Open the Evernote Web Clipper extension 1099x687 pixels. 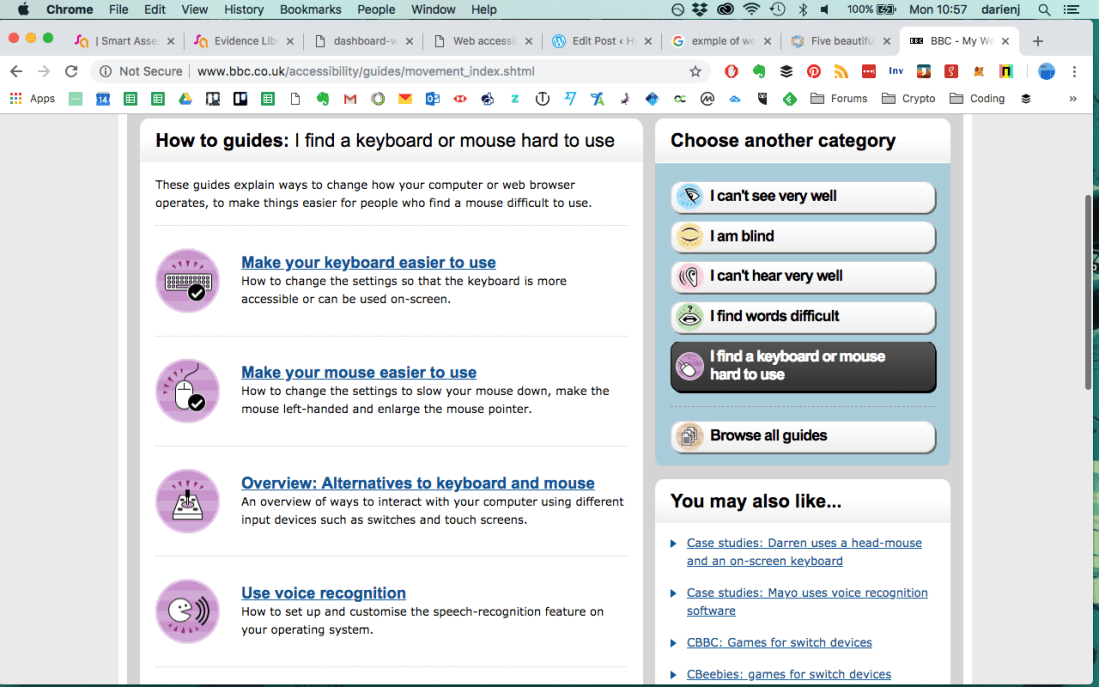tap(761, 72)
